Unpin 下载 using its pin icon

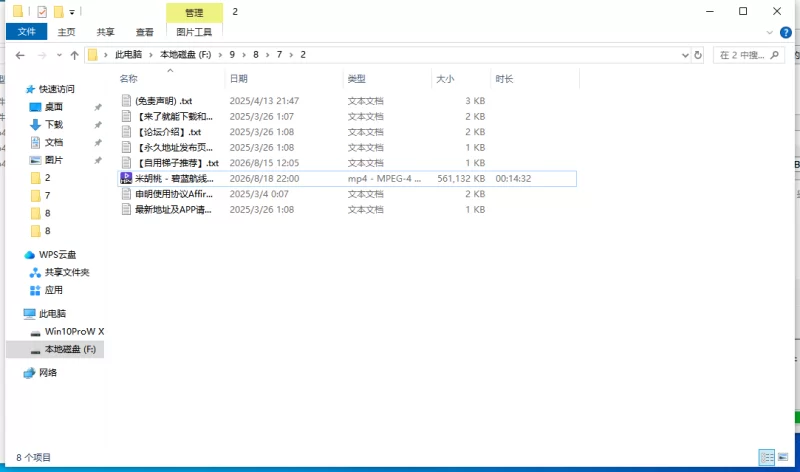tap(97, 125)
